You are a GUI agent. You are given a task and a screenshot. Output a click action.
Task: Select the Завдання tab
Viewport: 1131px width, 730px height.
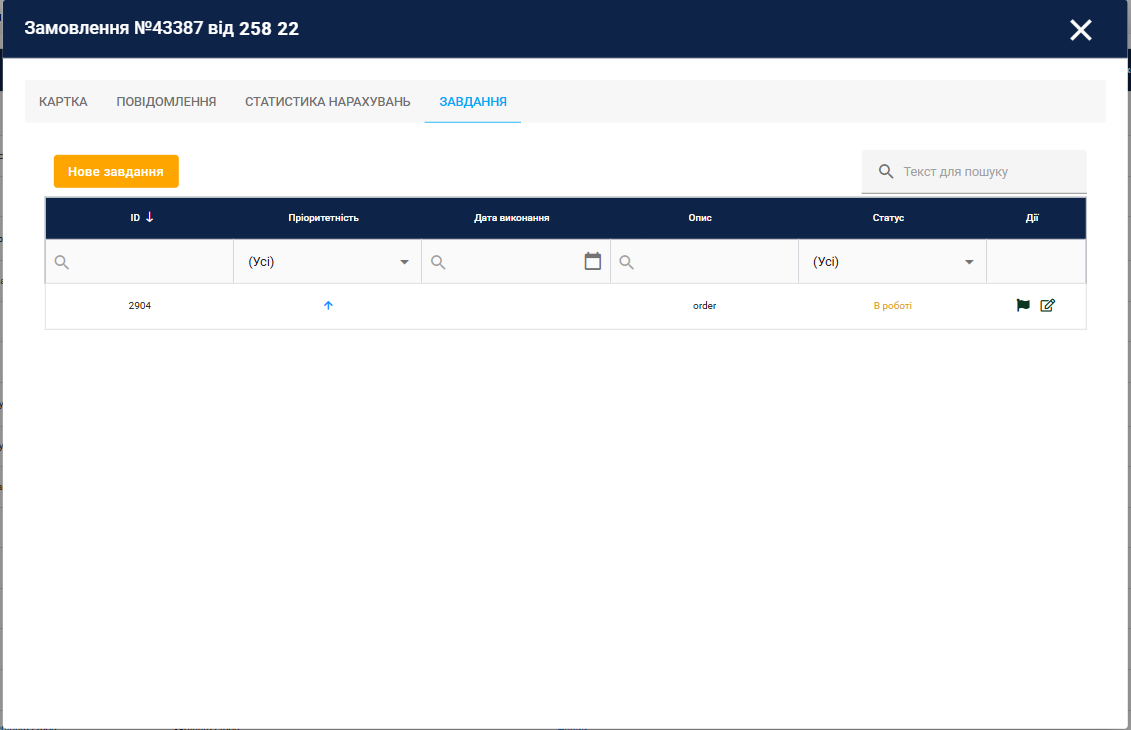(x=473, y=102)
